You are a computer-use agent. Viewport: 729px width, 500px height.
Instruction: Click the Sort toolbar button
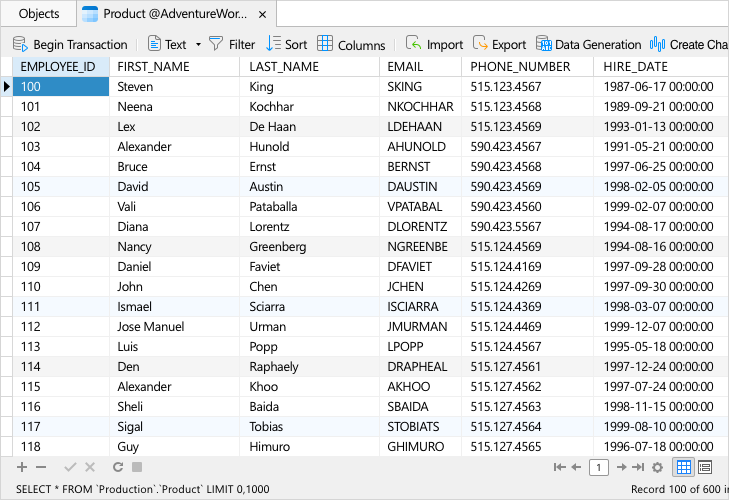point(286,44)
